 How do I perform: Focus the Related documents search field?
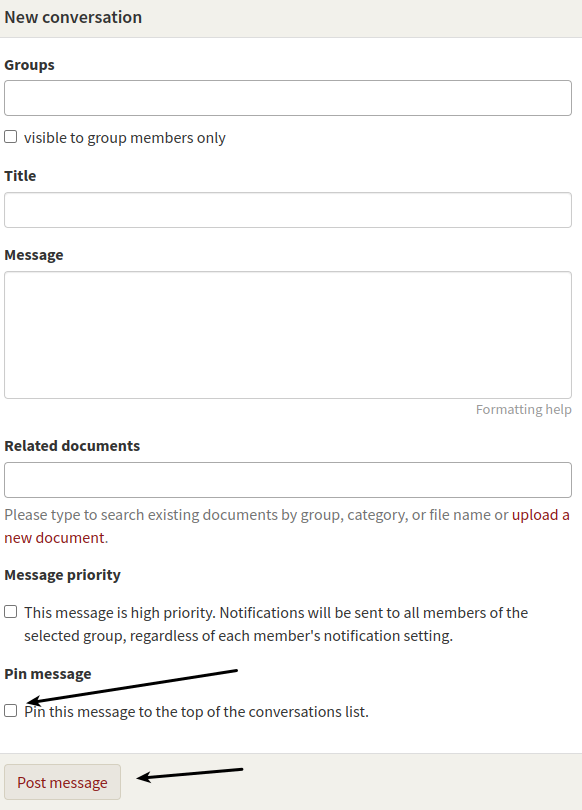coord(288,480)
